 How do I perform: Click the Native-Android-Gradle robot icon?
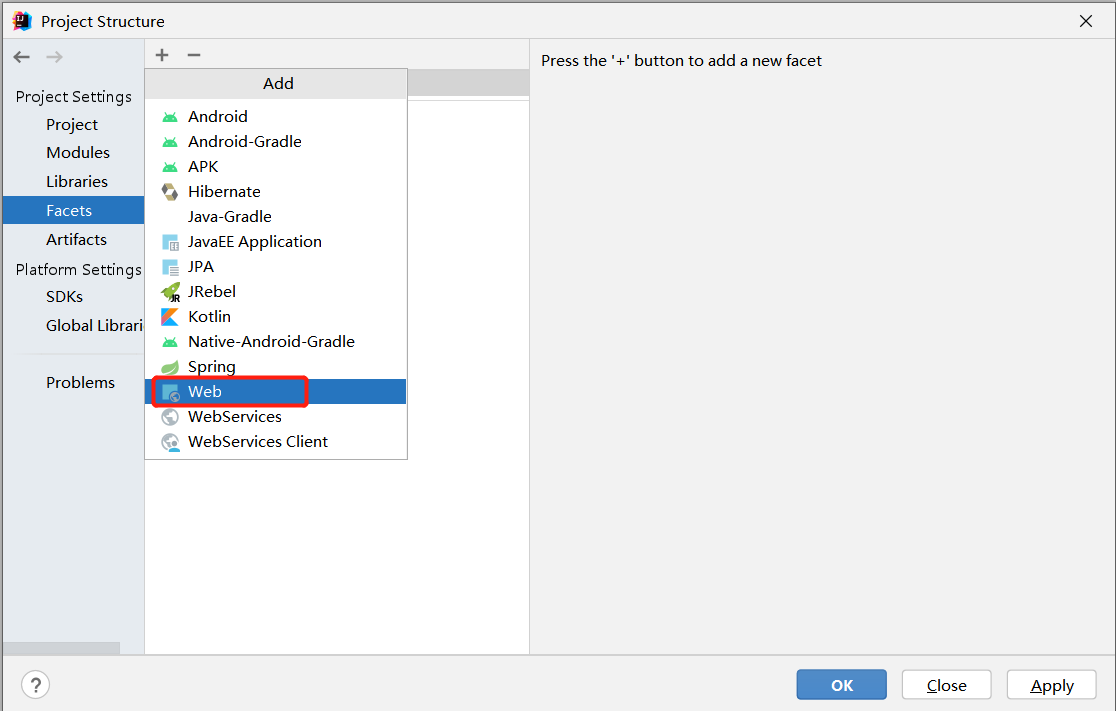coord(170,342)
